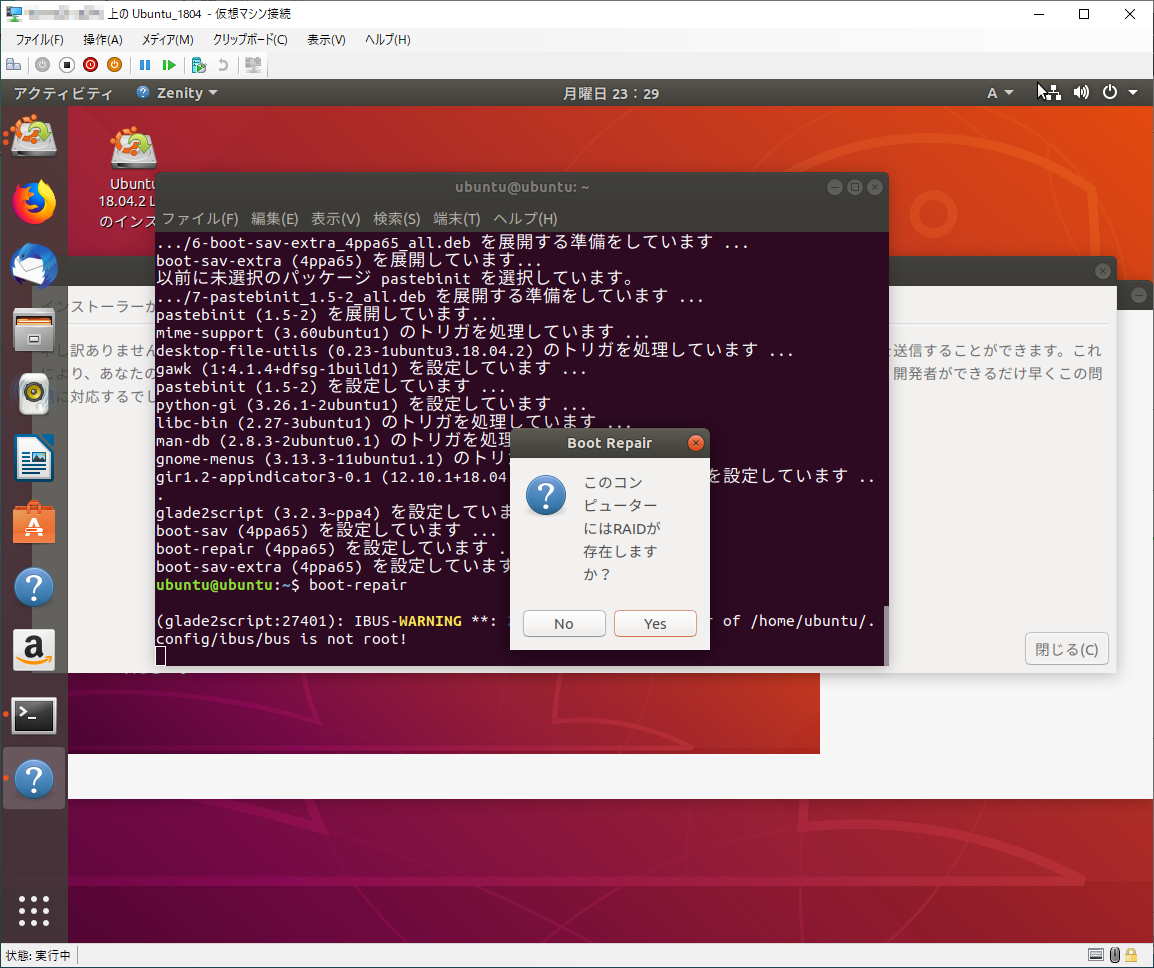Open terminal ヘルプ(H) menu
This screenshot has height=968, width=1154.
tap(525, 219)
